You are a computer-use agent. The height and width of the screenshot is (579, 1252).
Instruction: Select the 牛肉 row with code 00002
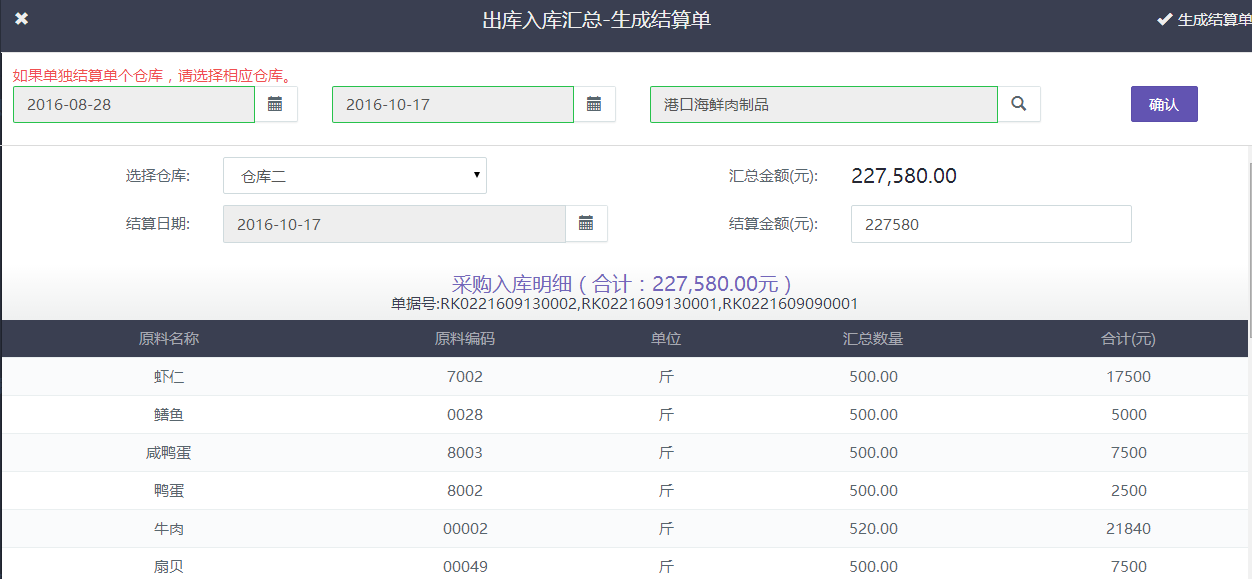click(x=168, y=529)
